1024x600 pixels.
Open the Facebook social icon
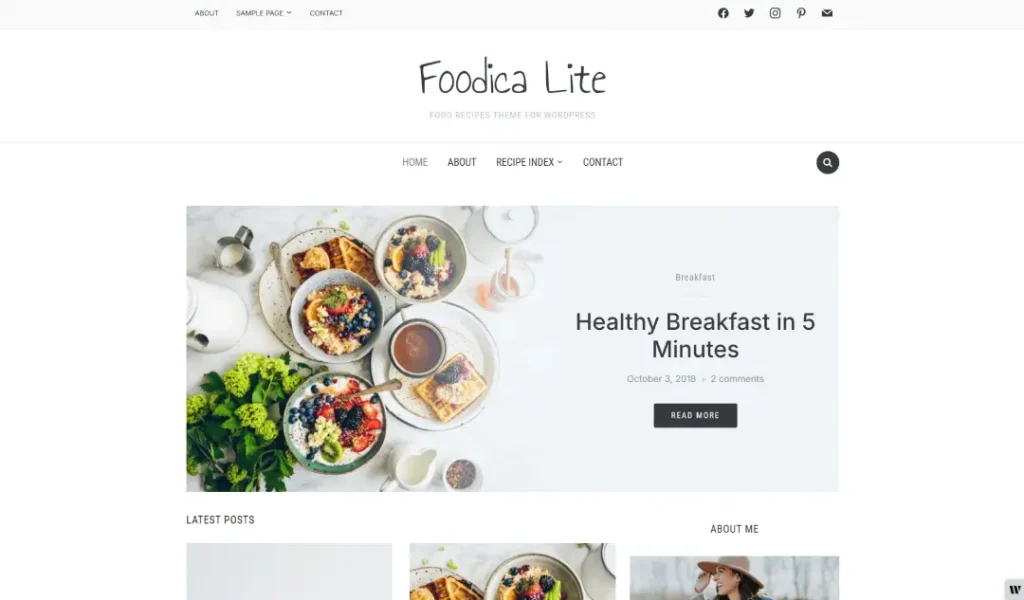pyautogui.click(x=723, y=13)
